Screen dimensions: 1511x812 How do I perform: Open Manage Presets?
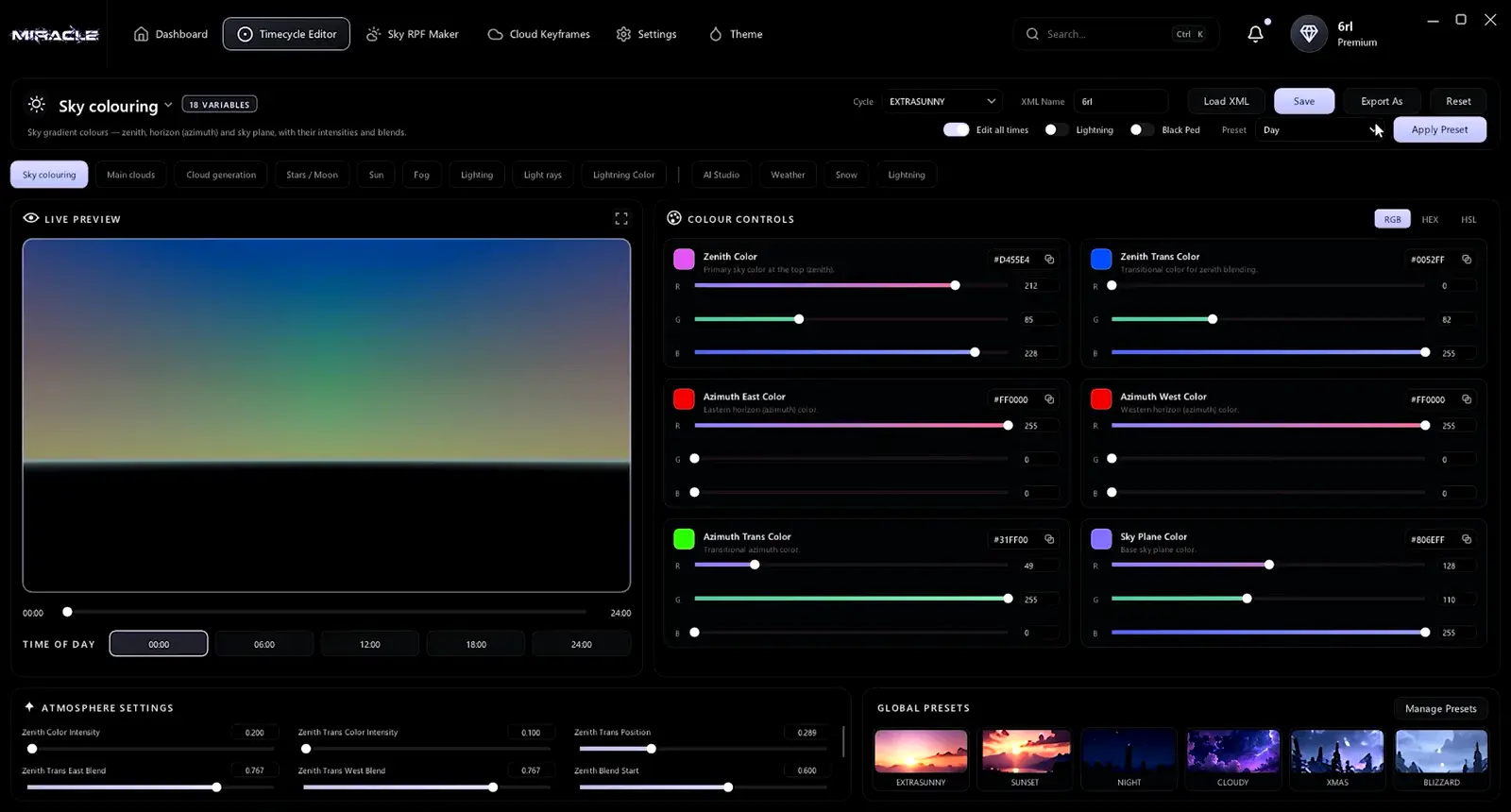click(x=1440, y=708)
